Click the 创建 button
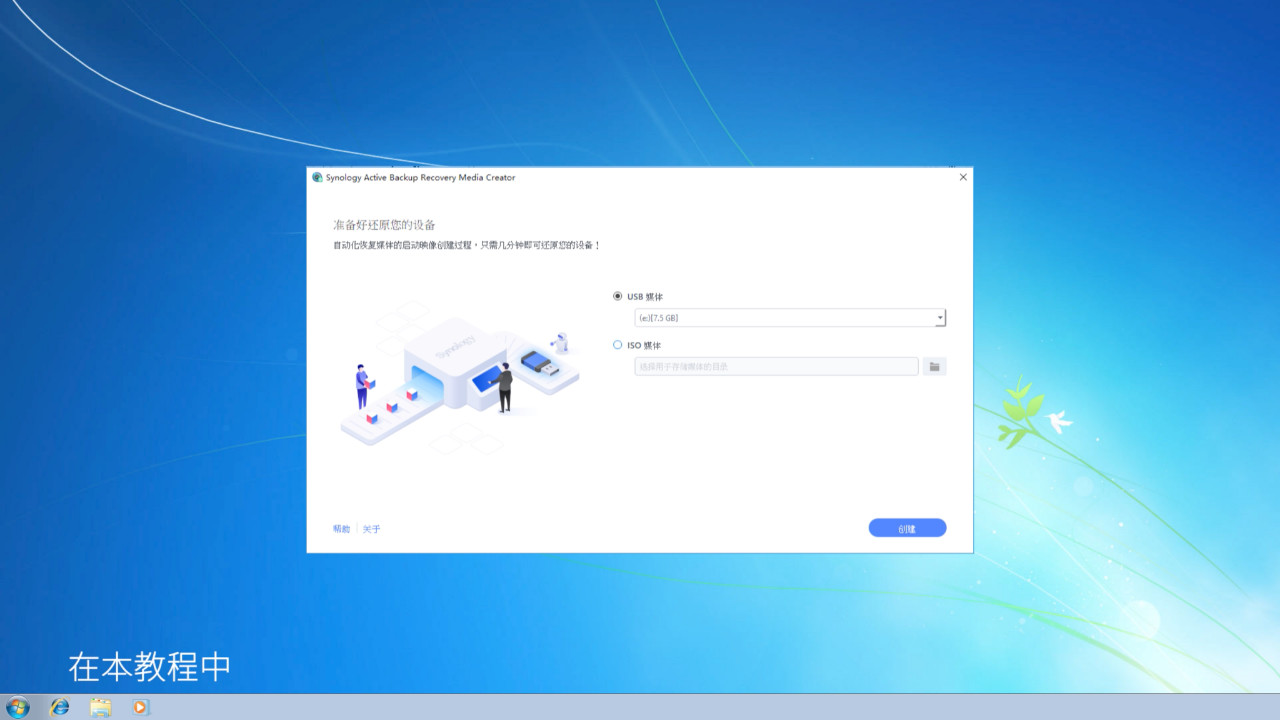This screenshot has height=720, width=1280. 907,528
